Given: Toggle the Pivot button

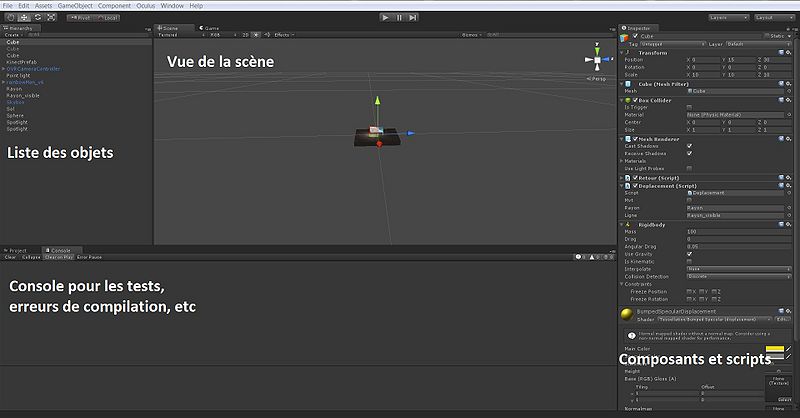Looking at the screenshot, I should (79, 17).
